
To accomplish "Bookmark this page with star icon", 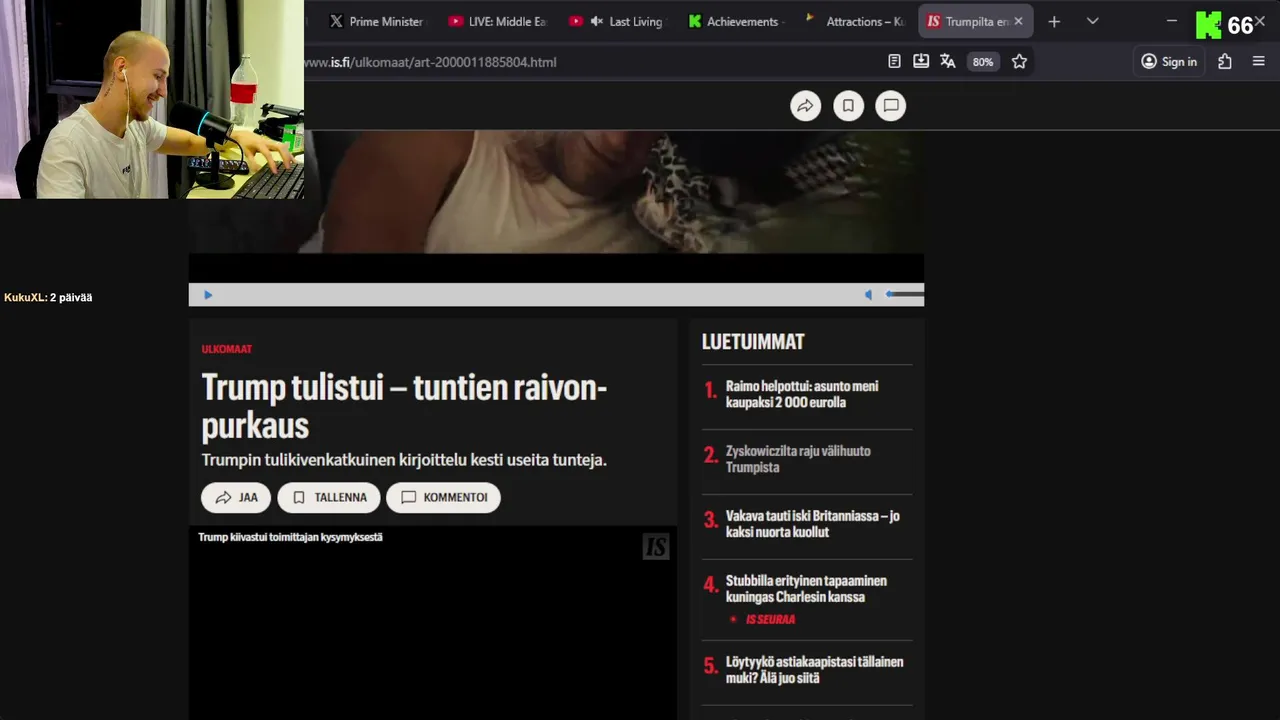I will point(1019,61).
